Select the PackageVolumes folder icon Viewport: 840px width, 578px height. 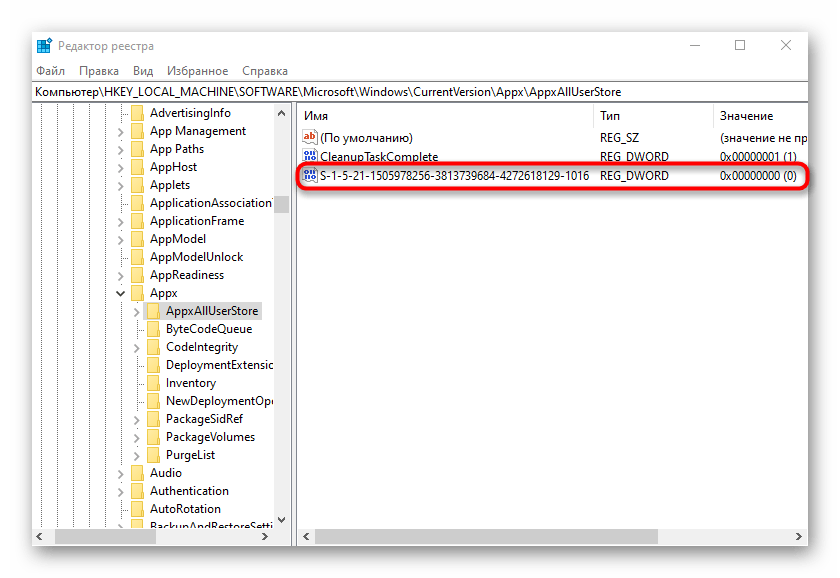154,437
